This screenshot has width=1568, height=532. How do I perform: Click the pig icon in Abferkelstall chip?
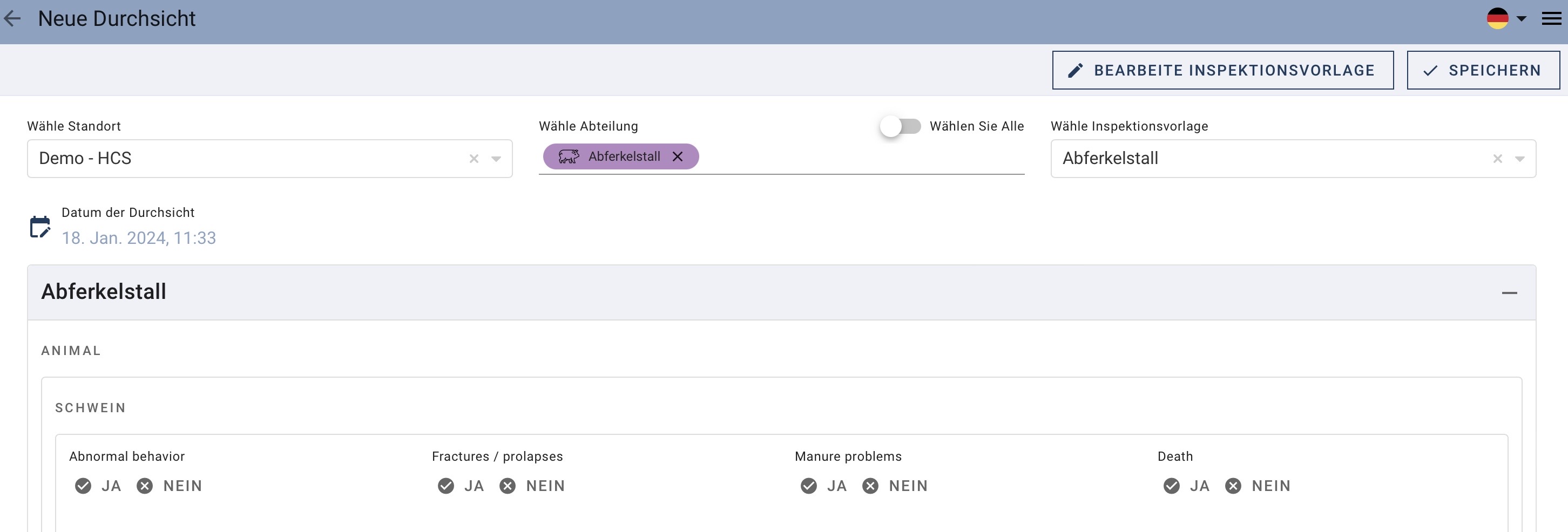[x=569, y=157]
